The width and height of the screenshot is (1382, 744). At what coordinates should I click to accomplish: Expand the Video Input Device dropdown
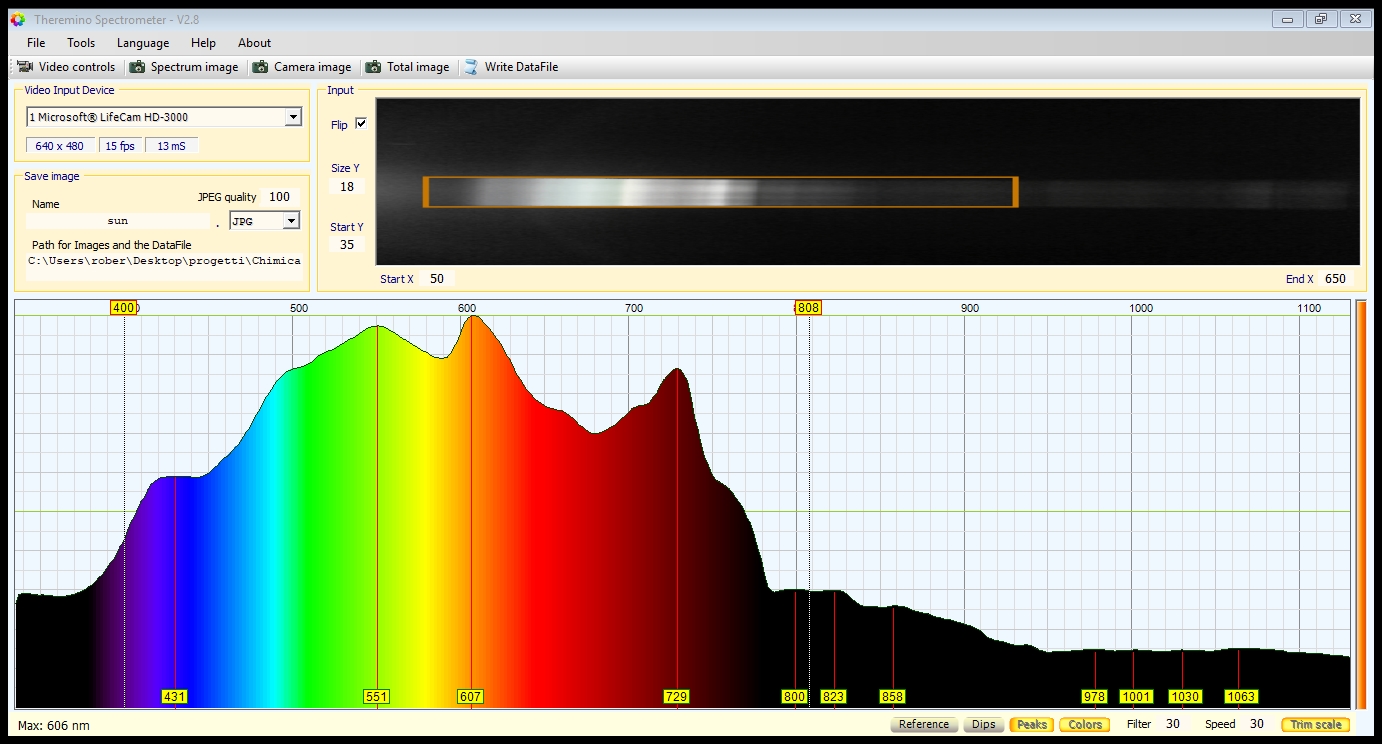point(292,117)
